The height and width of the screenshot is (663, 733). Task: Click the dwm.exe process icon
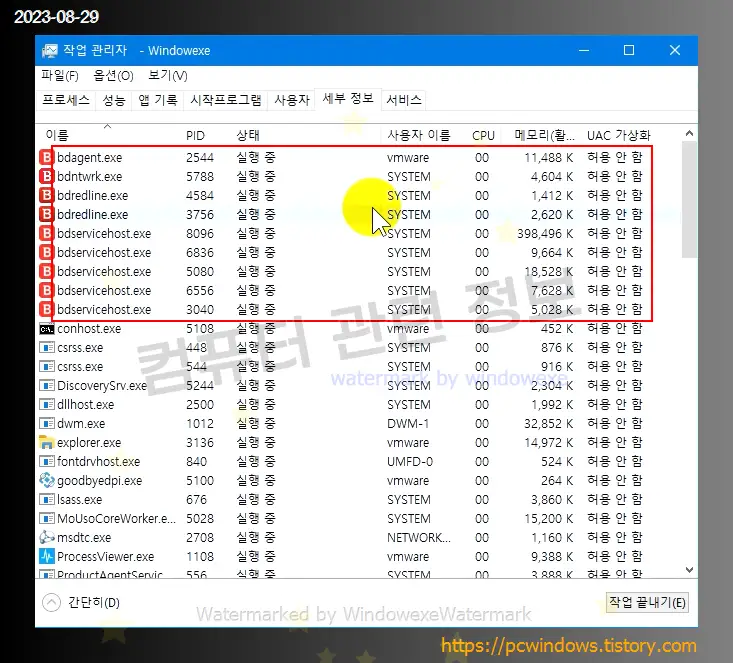pyautogui.click(x=46, y=424)
